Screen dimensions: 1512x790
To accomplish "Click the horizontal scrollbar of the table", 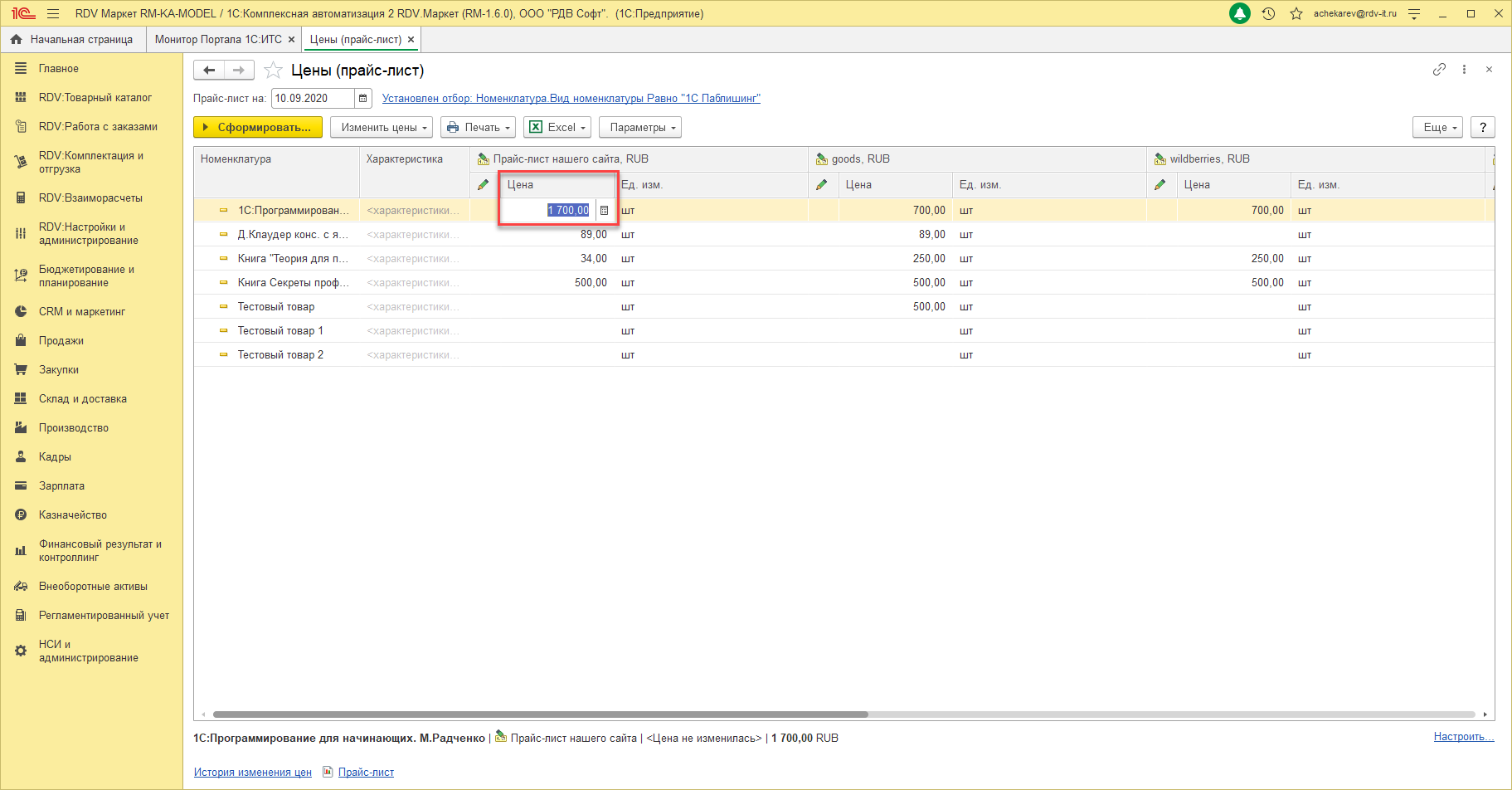I will [539, 714].
